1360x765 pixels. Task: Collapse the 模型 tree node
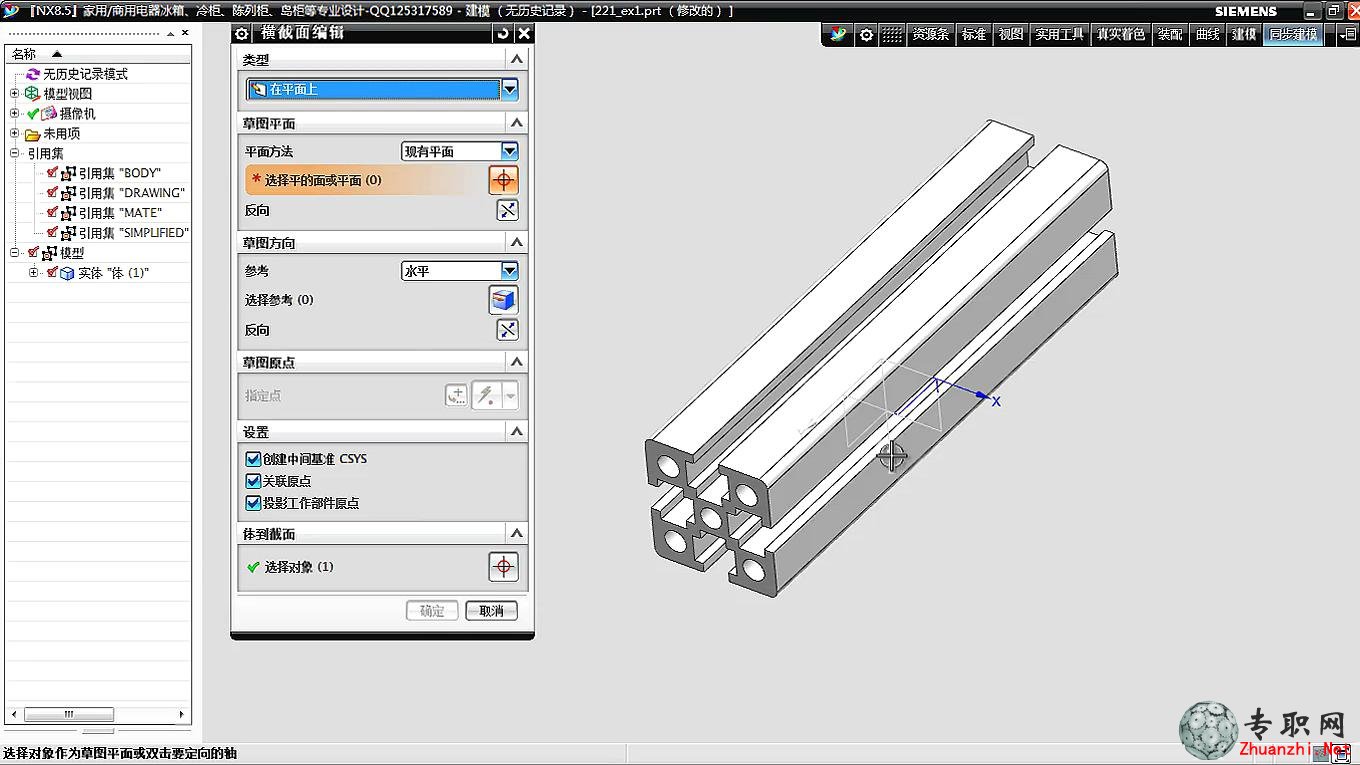[x=15, y=253]
